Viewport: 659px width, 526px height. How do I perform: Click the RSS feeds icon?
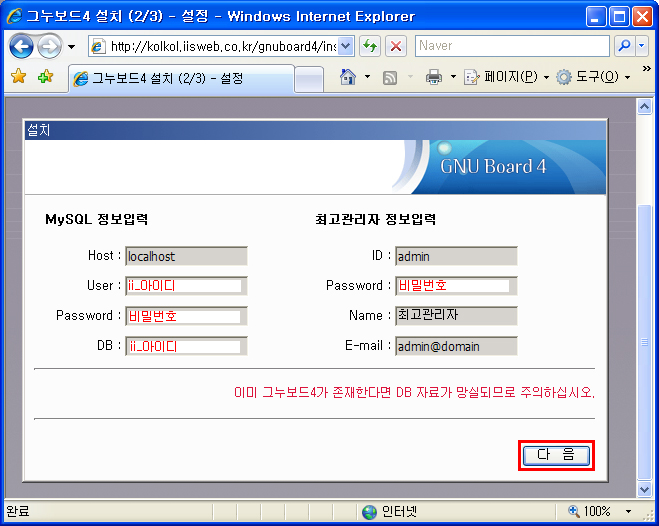point(390,78)
